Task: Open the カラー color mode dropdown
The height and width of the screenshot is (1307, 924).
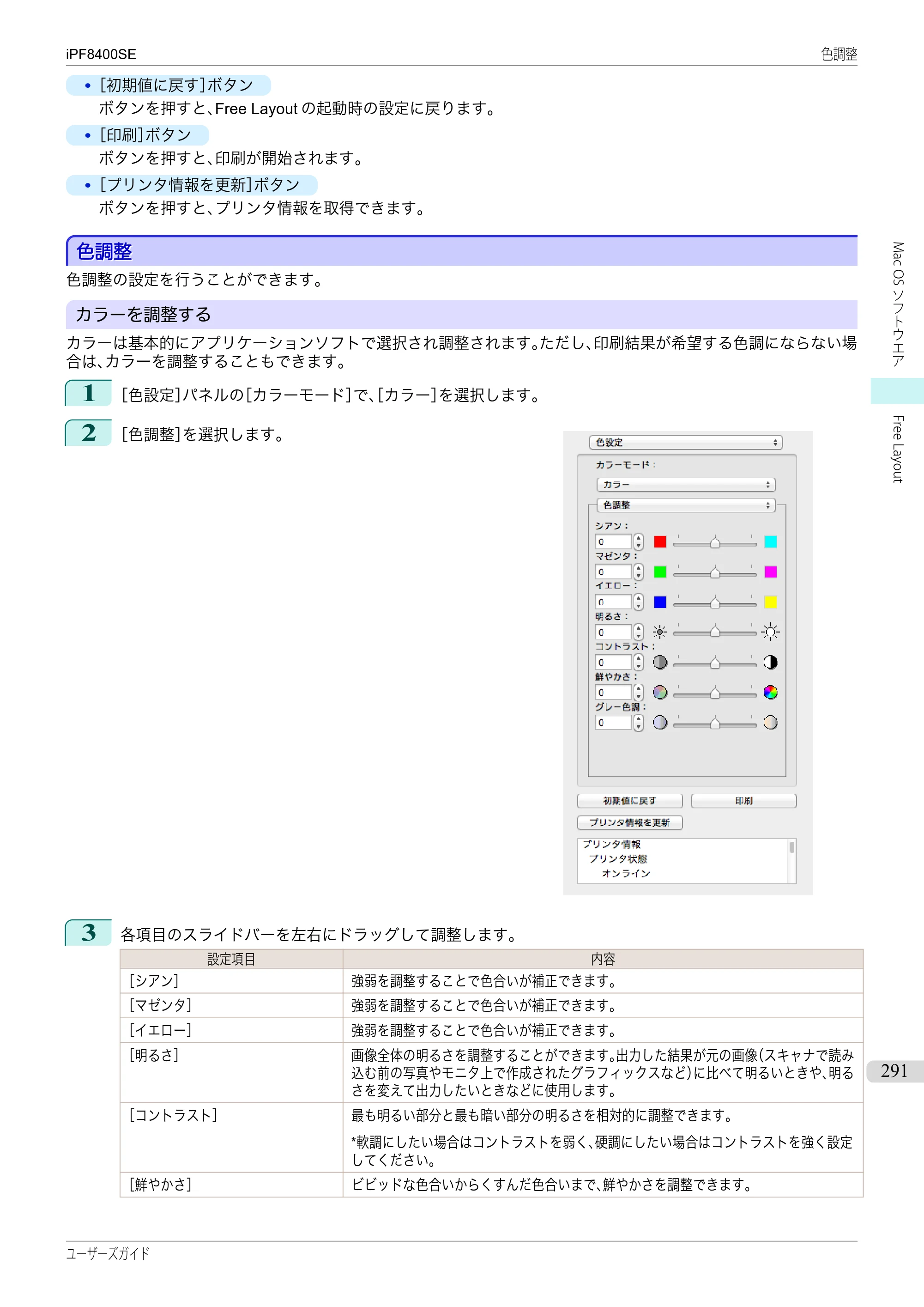Action: pos(686,485)
